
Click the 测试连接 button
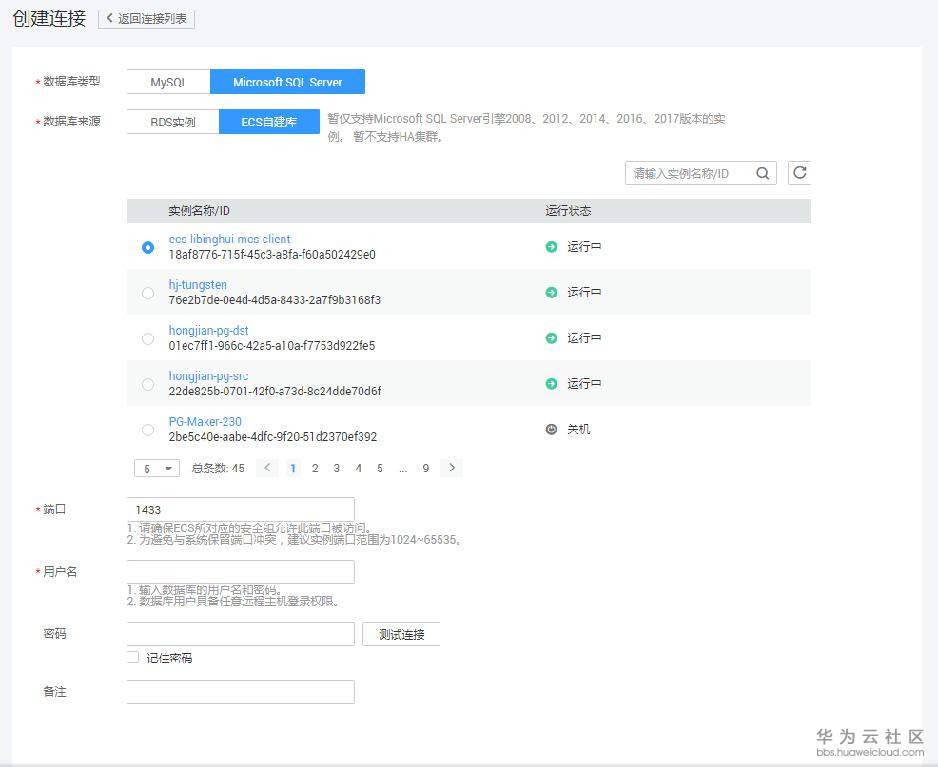point(401,634)
